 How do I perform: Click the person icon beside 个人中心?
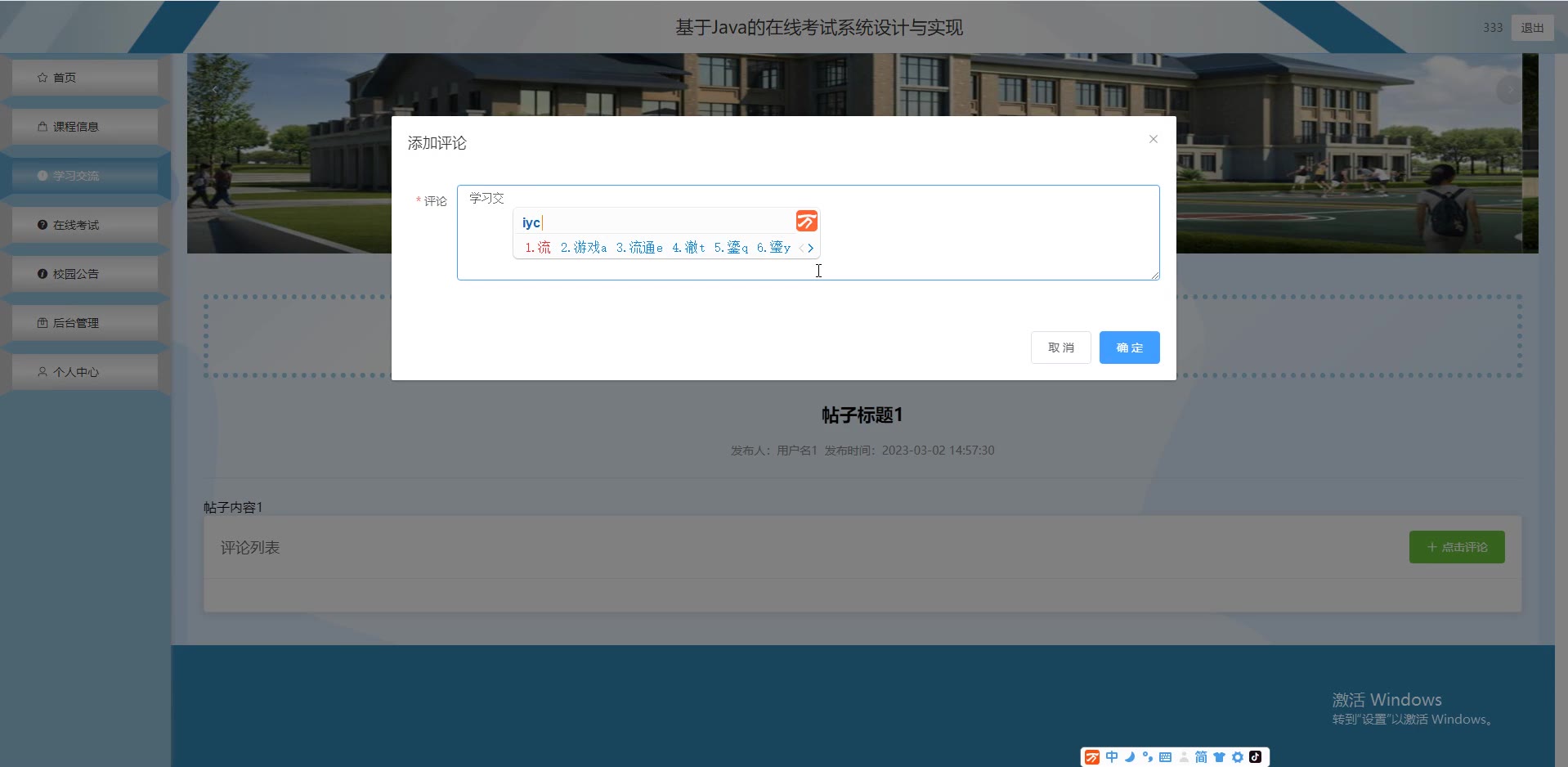[43, 372]
